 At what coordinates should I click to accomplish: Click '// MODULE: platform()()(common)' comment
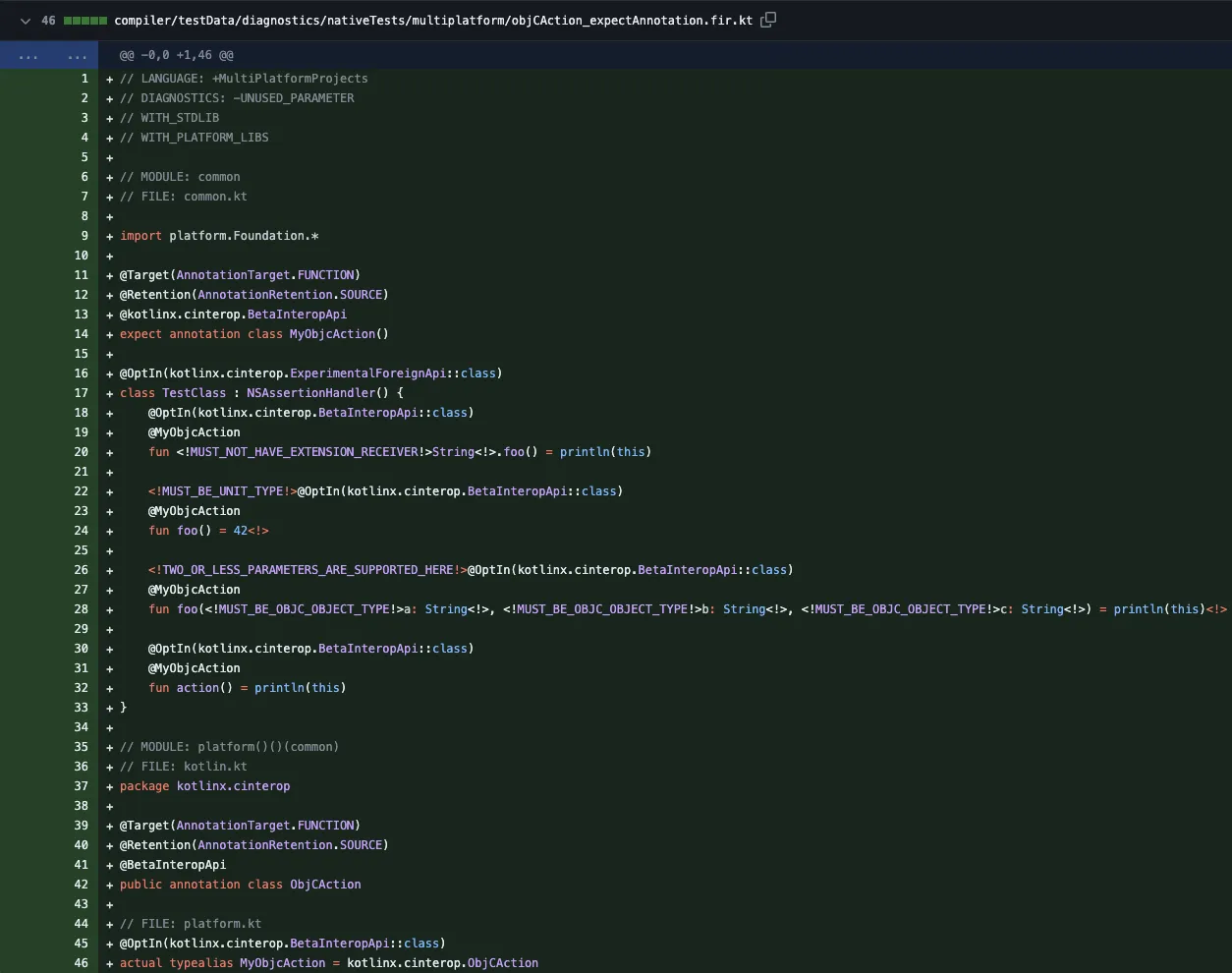229,747
